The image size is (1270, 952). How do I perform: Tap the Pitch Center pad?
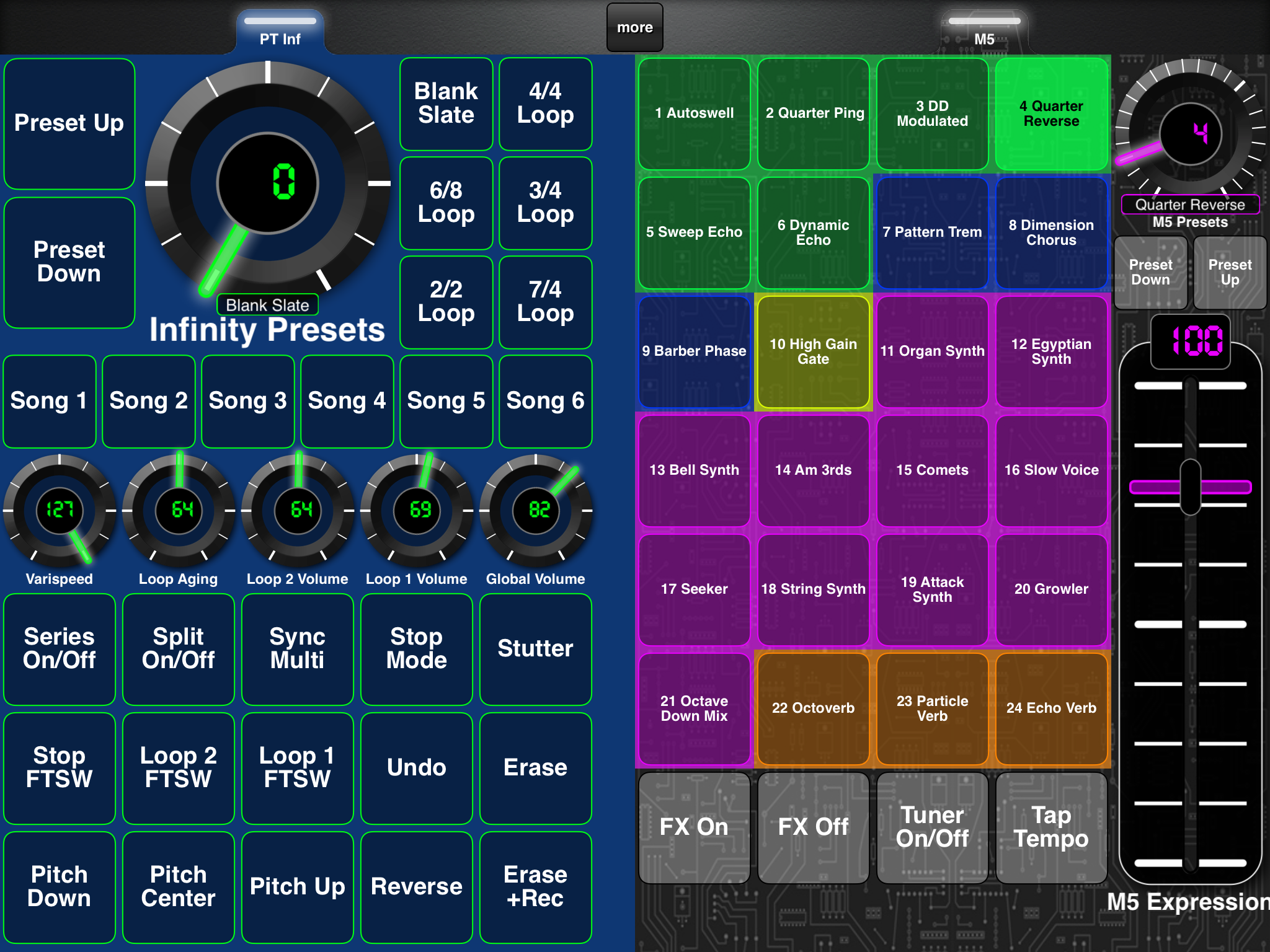179,887
